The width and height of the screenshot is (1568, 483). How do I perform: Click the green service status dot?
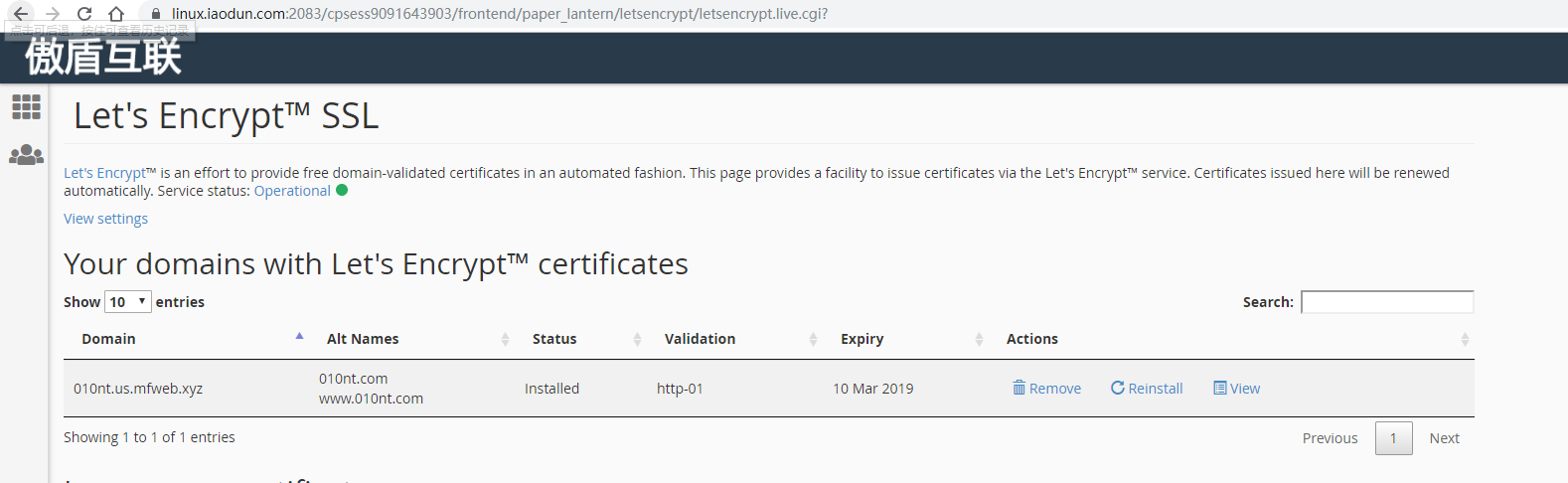click(x=342, y=191)
